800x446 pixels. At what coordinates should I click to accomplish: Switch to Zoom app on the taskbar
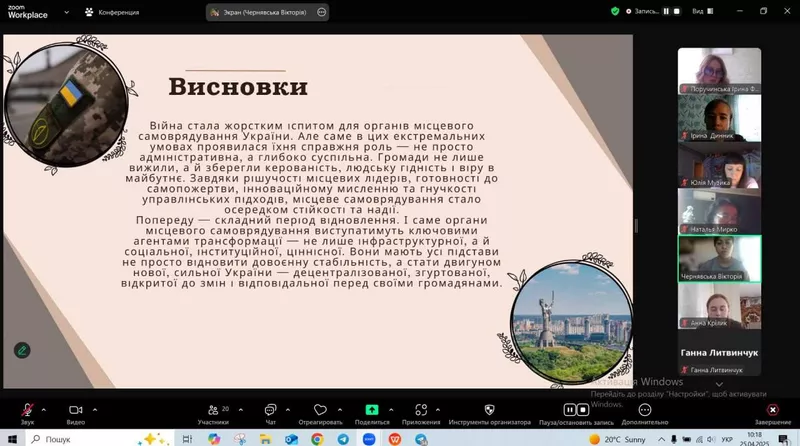point(369,439)
